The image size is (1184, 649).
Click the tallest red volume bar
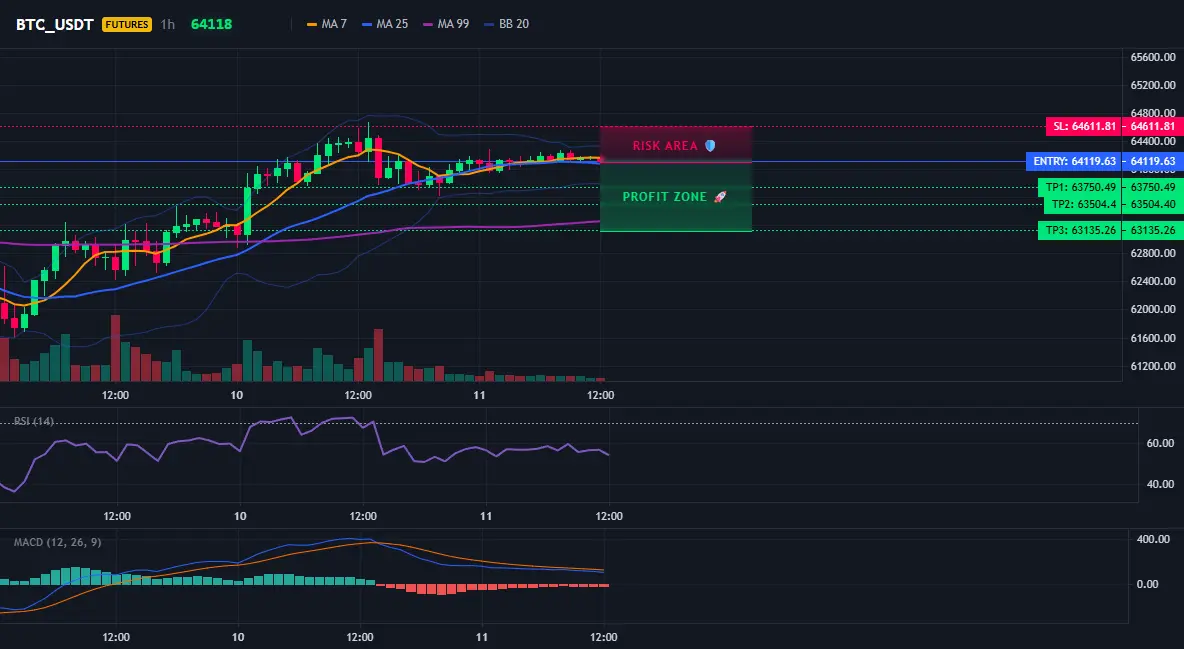point(115,348)
